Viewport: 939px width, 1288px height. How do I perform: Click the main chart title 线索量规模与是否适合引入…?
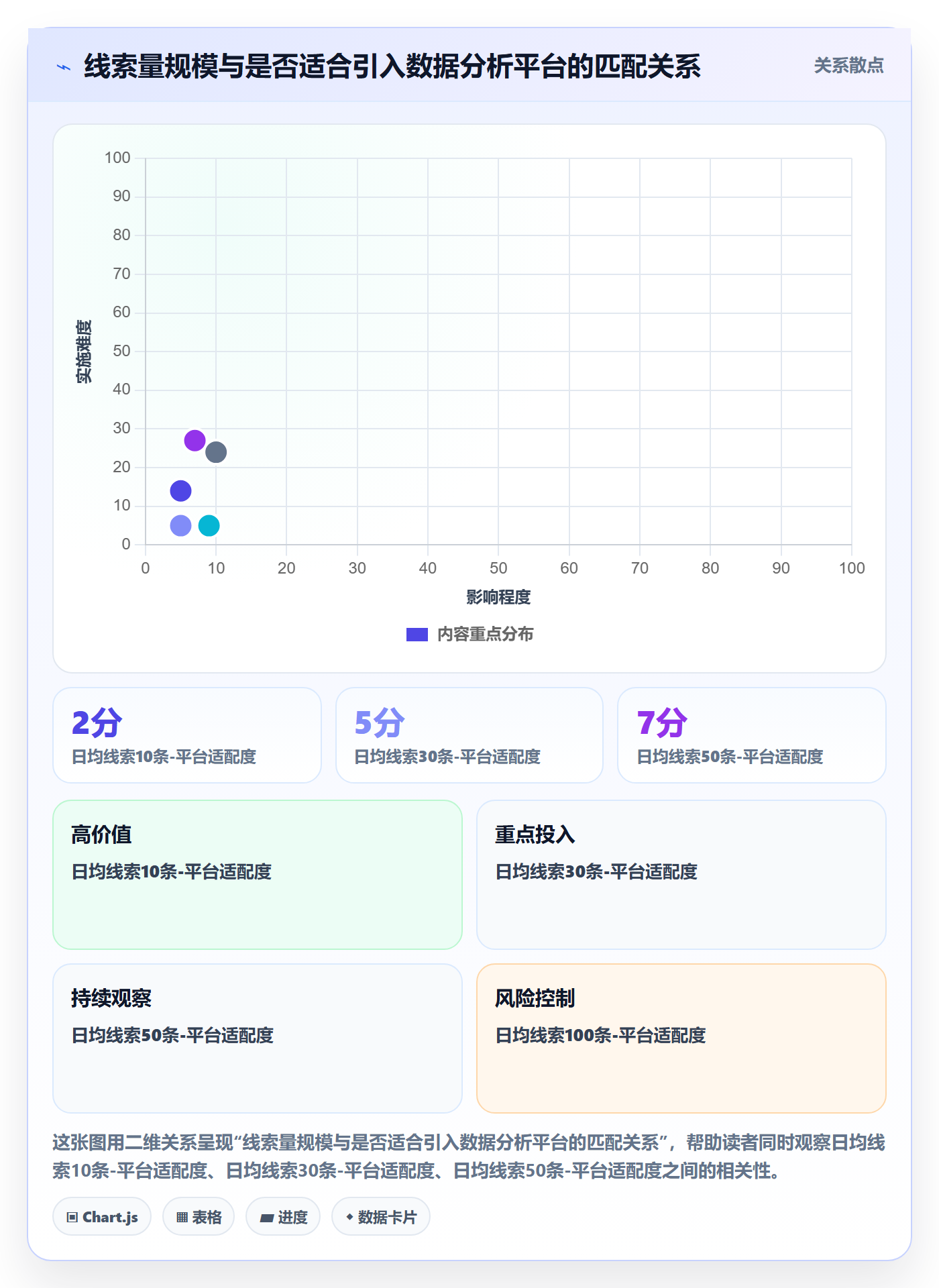tap(392, 66)
